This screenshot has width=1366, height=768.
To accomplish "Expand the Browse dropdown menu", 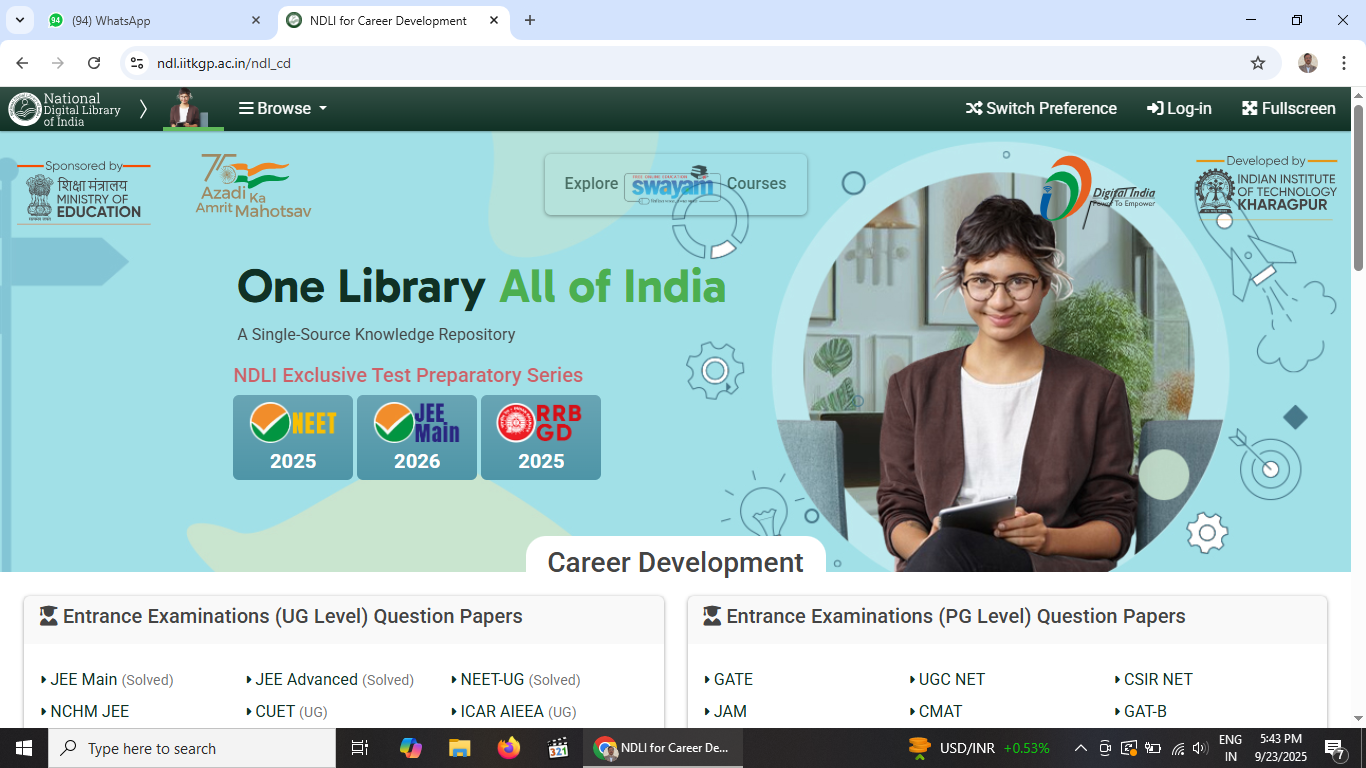I will pos(283,109).
